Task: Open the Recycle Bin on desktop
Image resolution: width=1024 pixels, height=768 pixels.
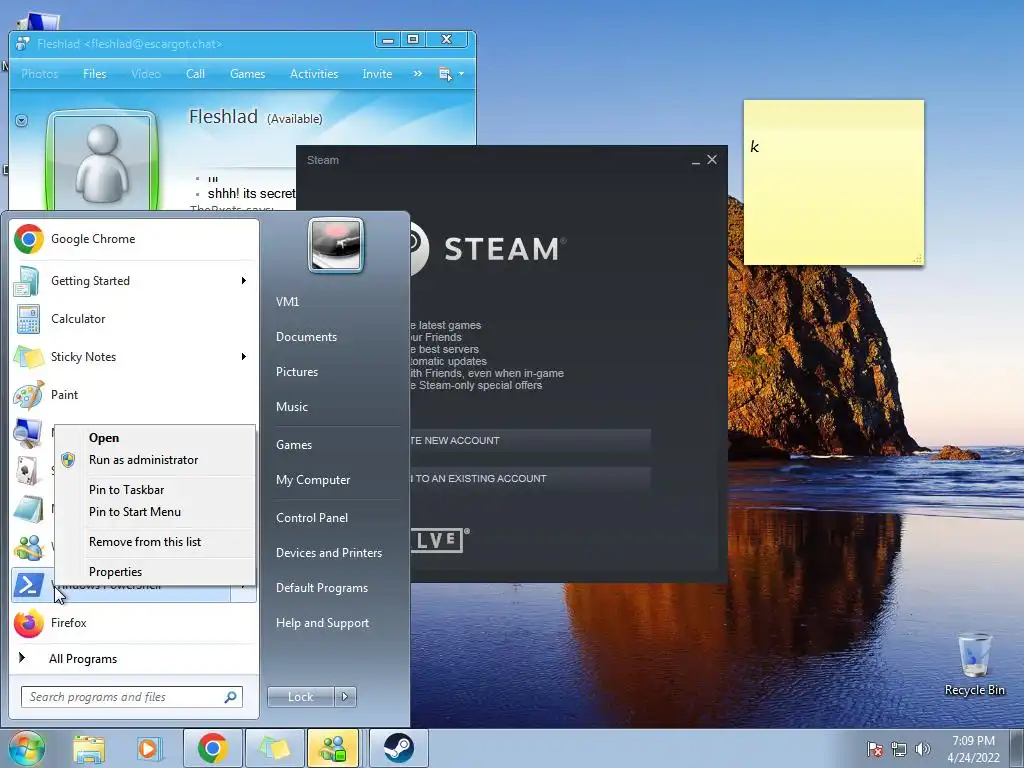Action: 974,665
